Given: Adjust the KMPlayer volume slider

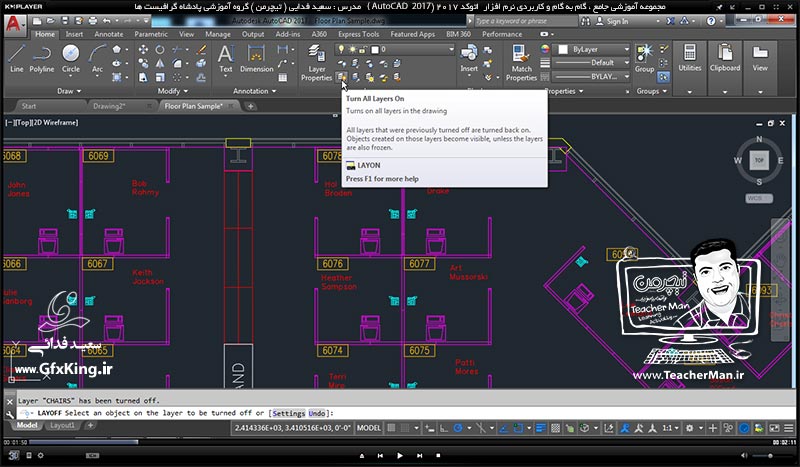Looking at the screenshot, I should tap(770, 455).
